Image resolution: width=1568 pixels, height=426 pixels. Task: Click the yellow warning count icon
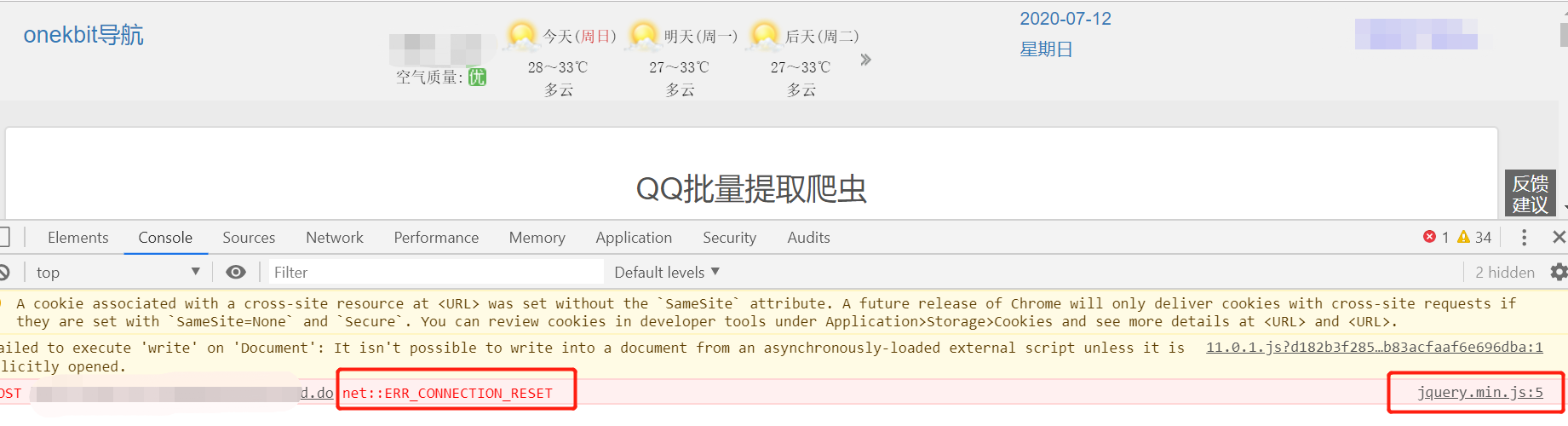tap(1463, 237)
